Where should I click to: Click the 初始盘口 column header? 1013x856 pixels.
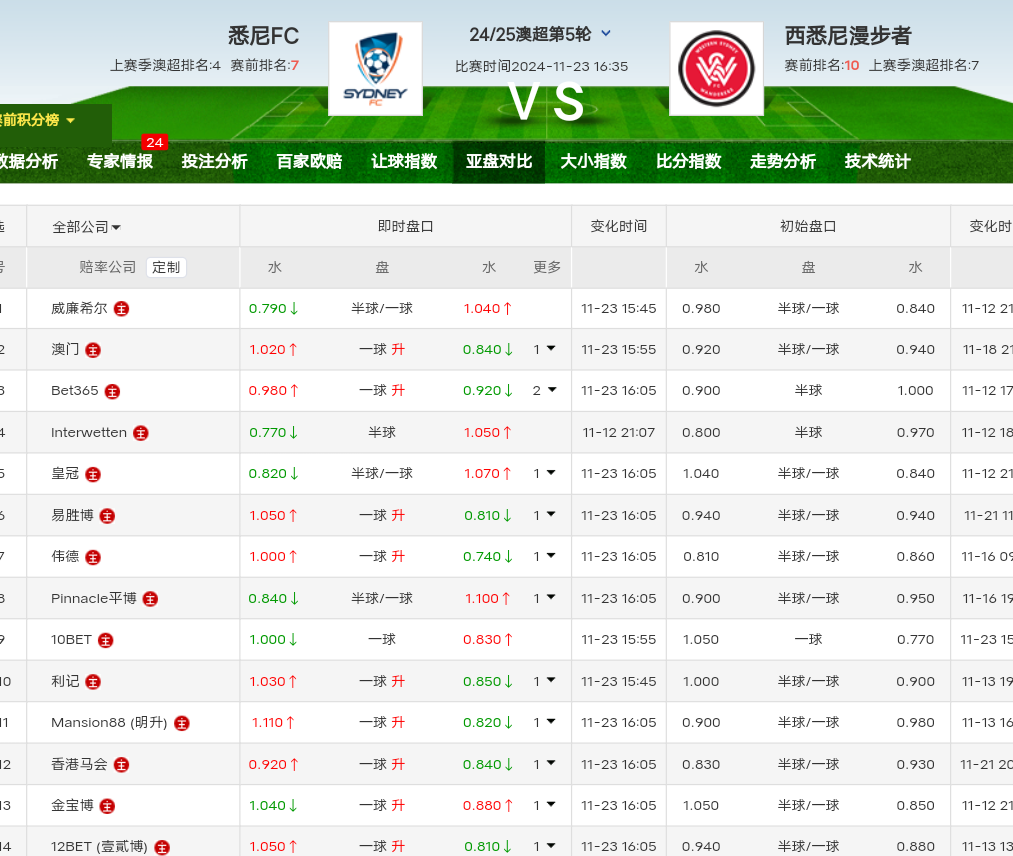808,227
